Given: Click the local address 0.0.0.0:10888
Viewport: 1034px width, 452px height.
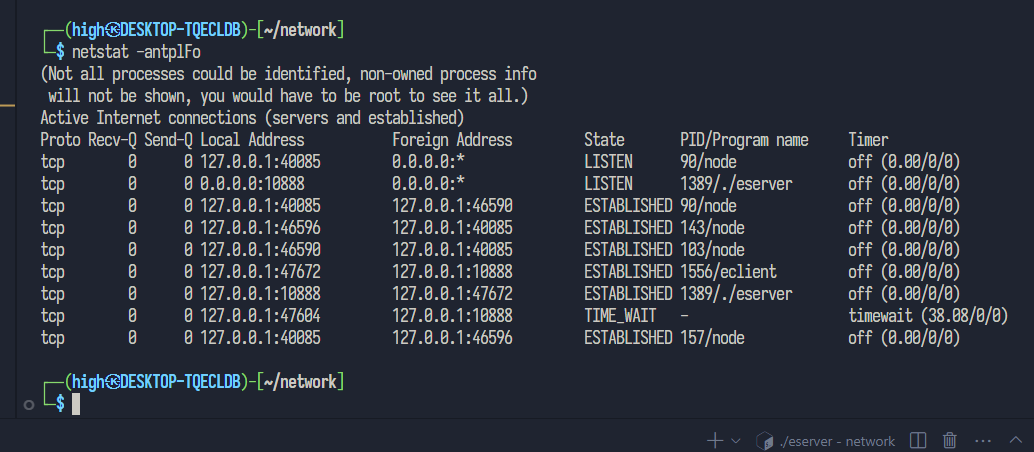Looking at the screenshot, I should [252, 184].
